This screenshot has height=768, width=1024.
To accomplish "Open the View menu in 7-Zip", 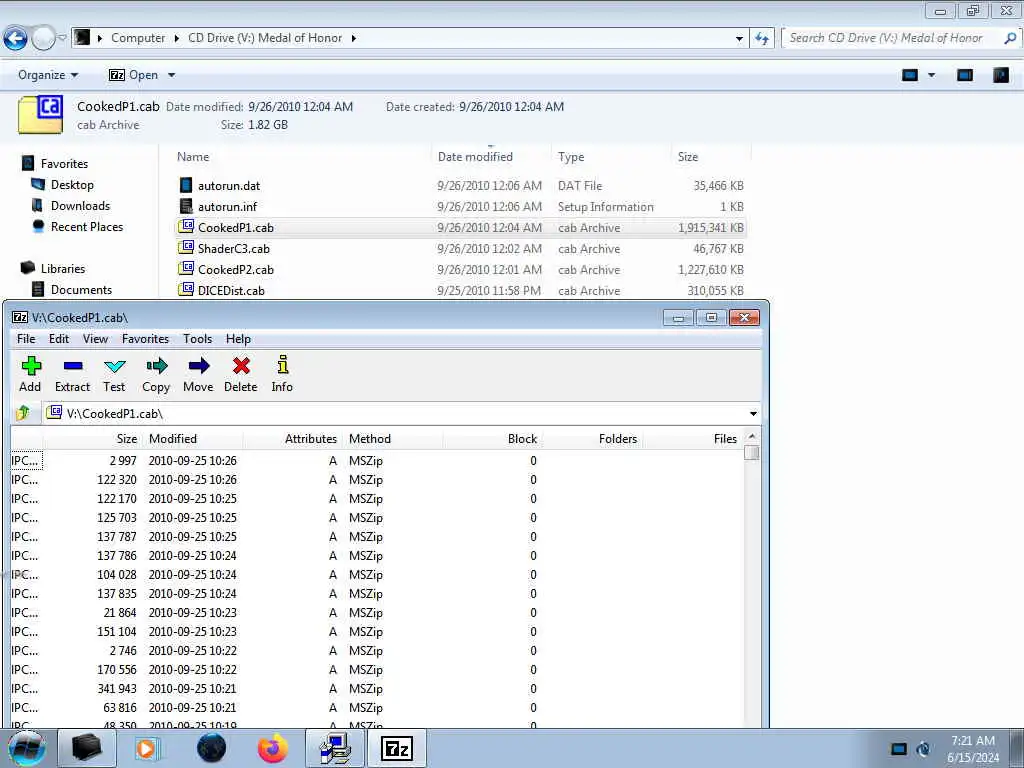I will (x=95, y=339).
